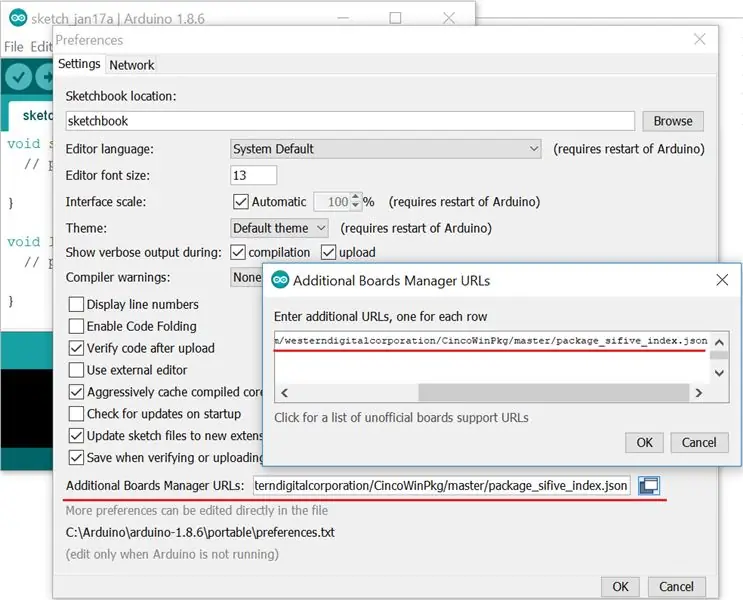Click left arrow of URL horizontal scrollbar

pyautogui.click(x=285, y=393)
